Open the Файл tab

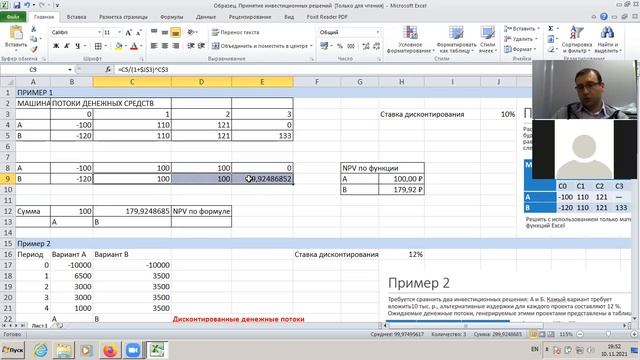point(13,17)
